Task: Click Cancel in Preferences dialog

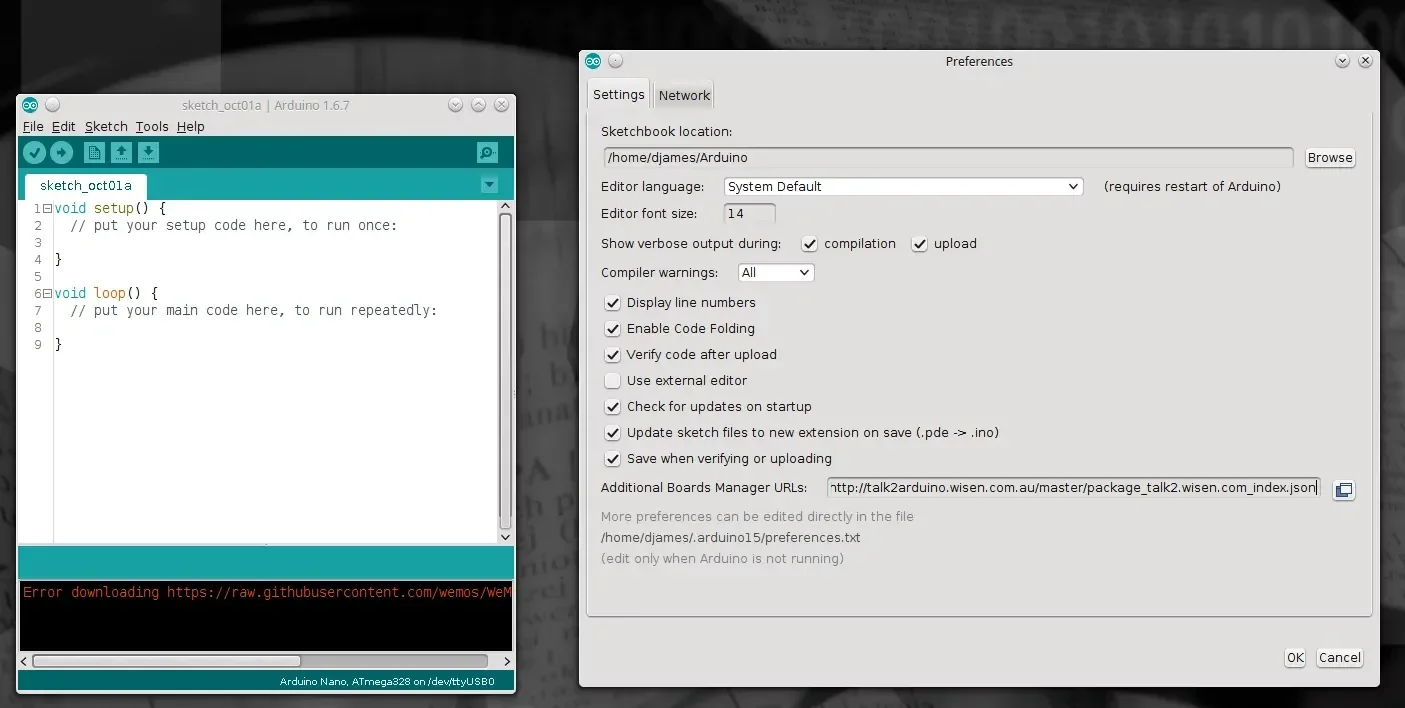Action: click(1339, 658)
